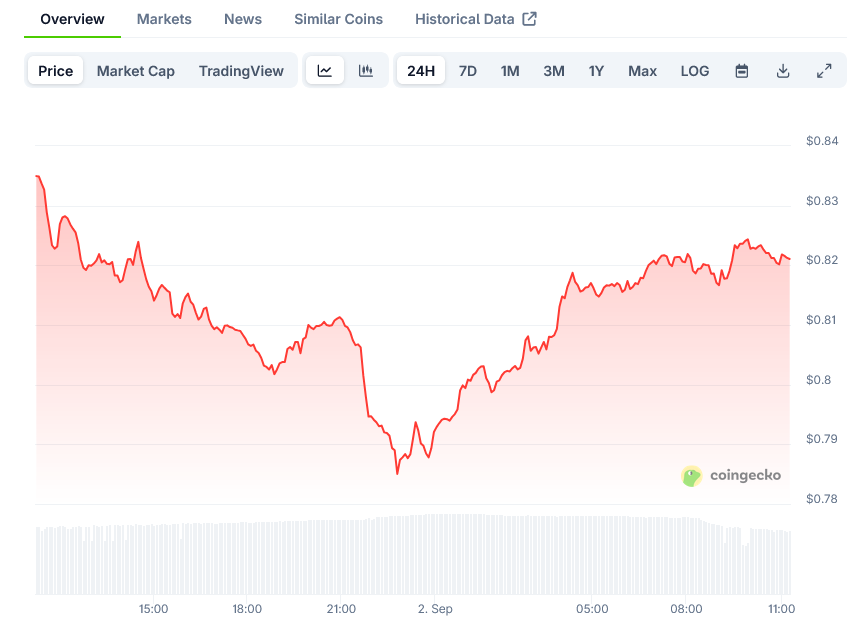The width and height of the screenshot is (847, 626).
Task: Click the 05:00 time axis label
Action: [x=592, y=609]
